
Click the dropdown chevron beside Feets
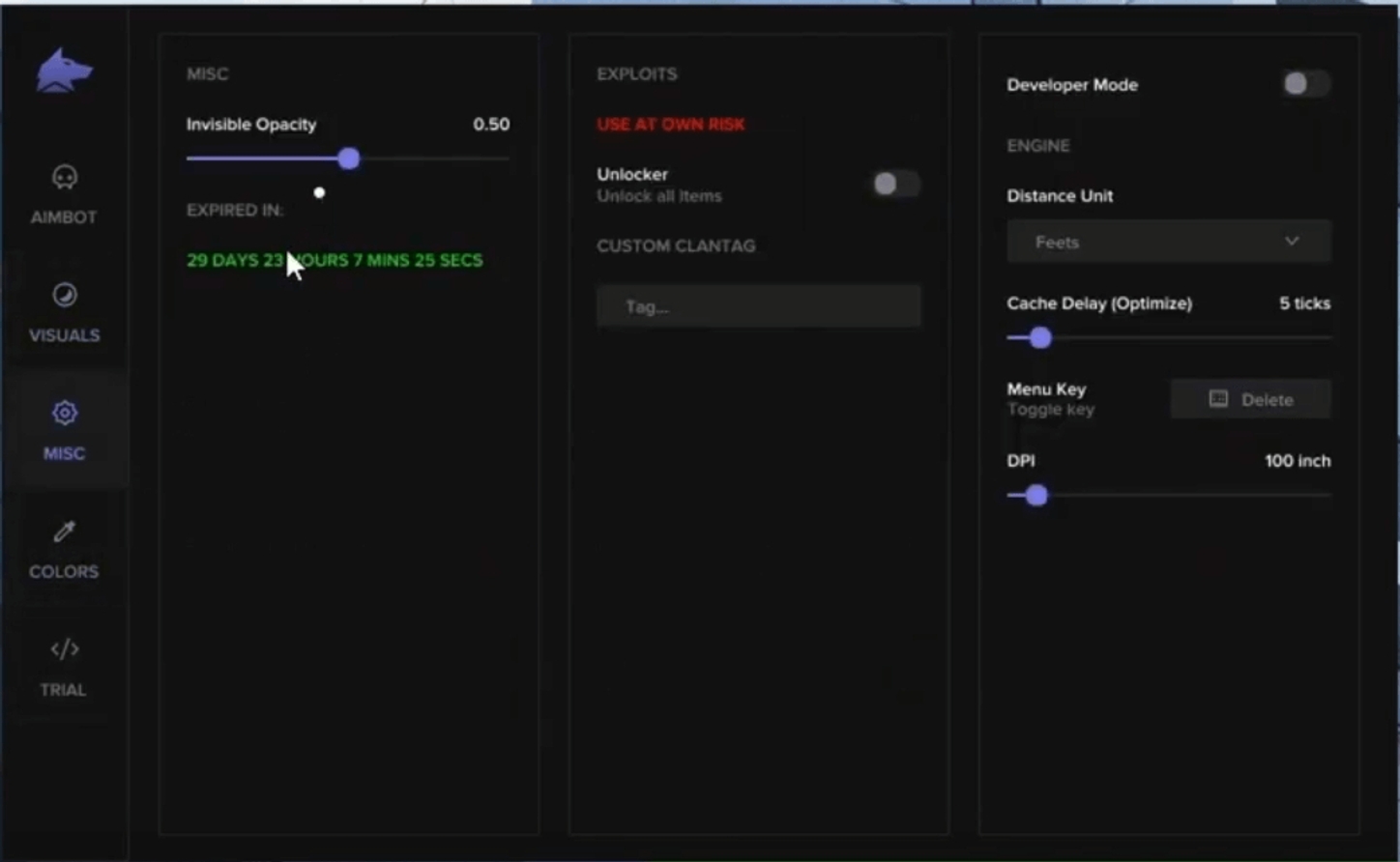point(1291,242)
